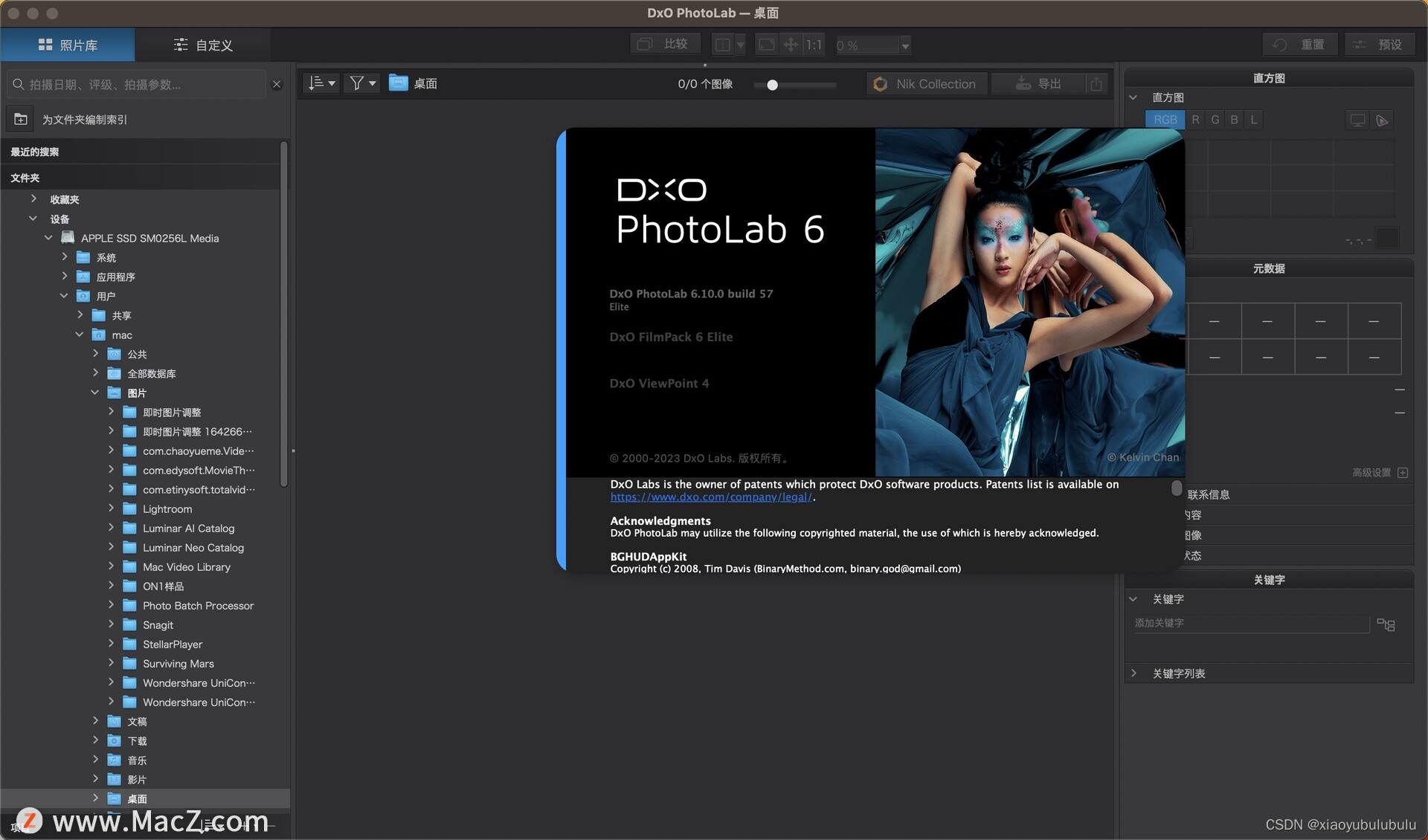
Task: Select the Snagit folder
Action: (x=158, y=624)
